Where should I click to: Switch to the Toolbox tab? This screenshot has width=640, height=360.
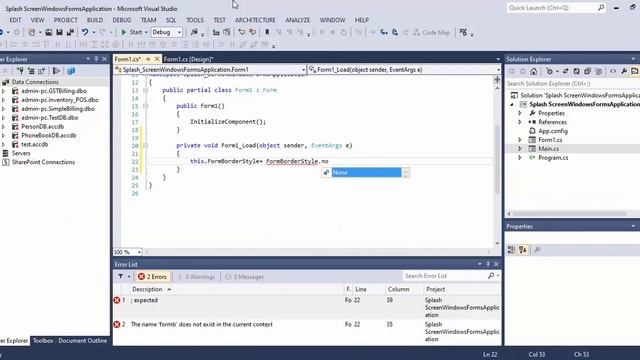pos(43,340)
